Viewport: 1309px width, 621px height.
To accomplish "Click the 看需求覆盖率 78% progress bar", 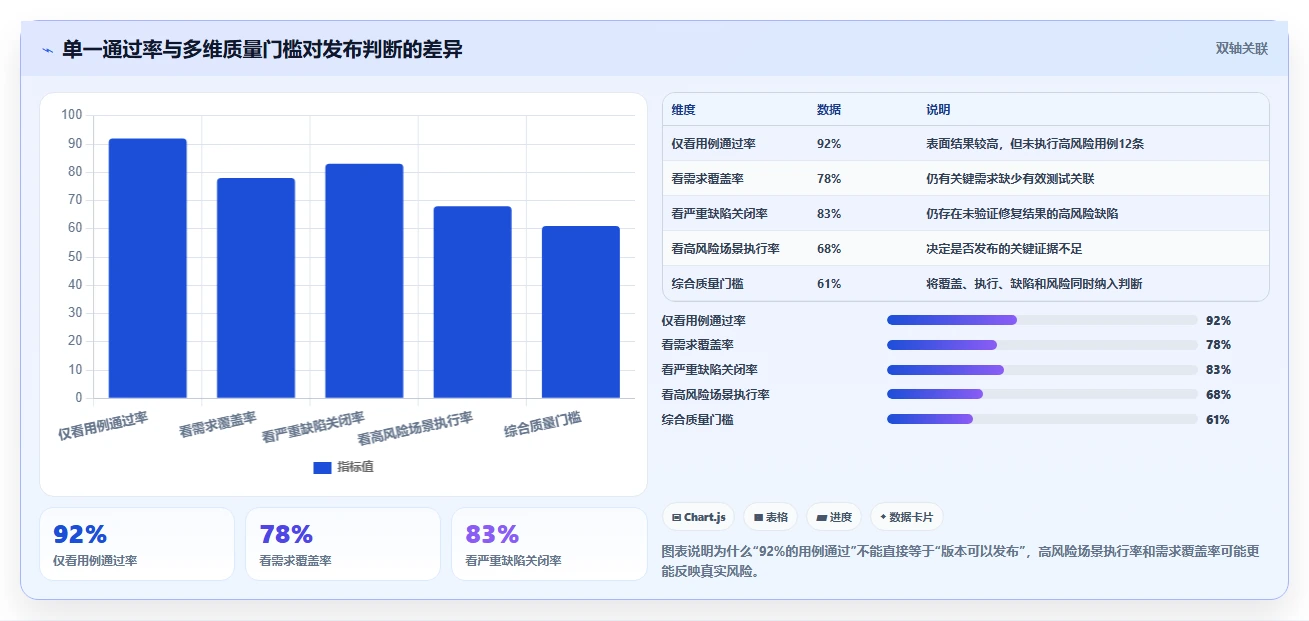I will click(1042, 345).
